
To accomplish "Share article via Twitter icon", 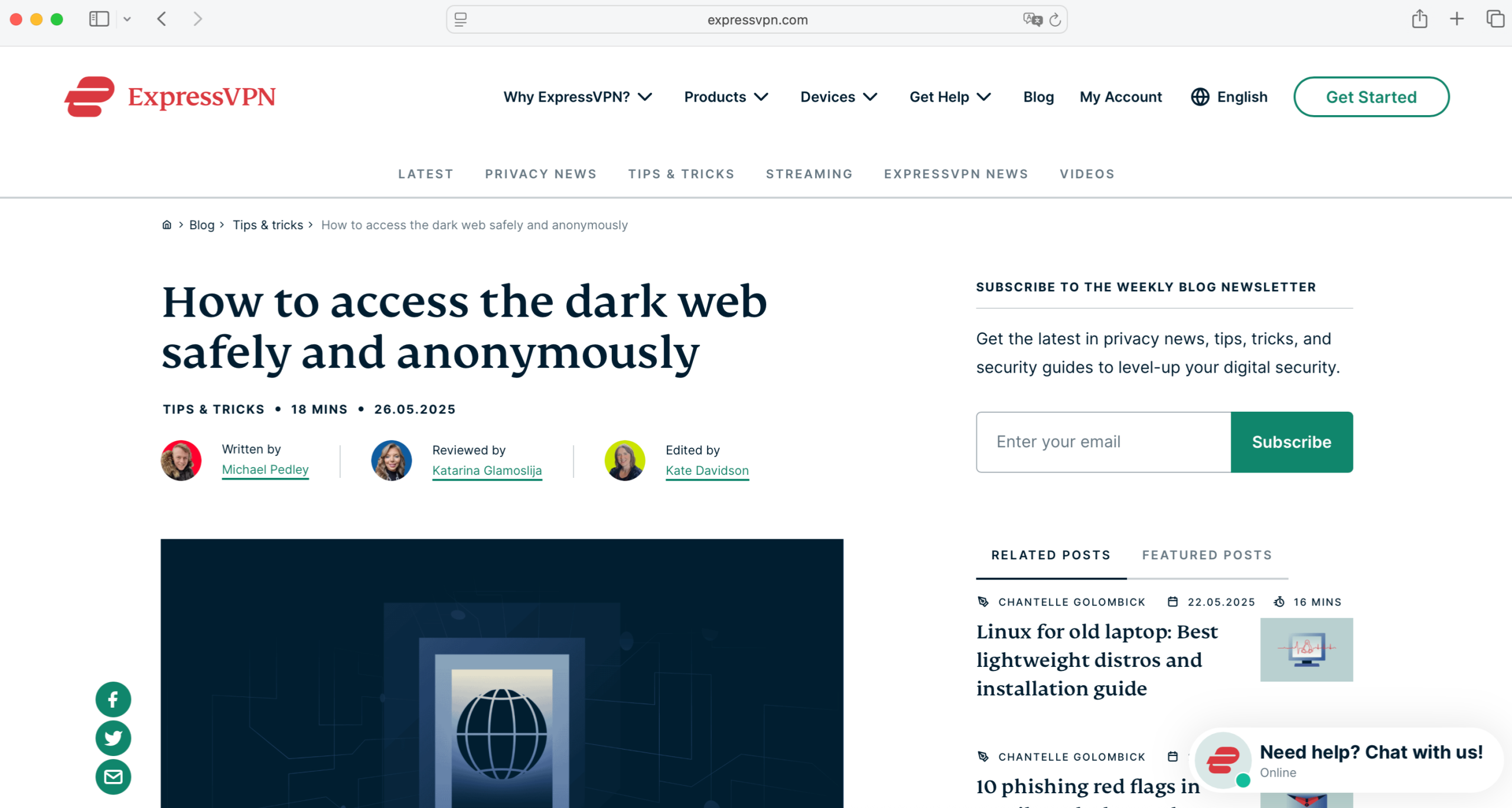I will pos(113,738).
